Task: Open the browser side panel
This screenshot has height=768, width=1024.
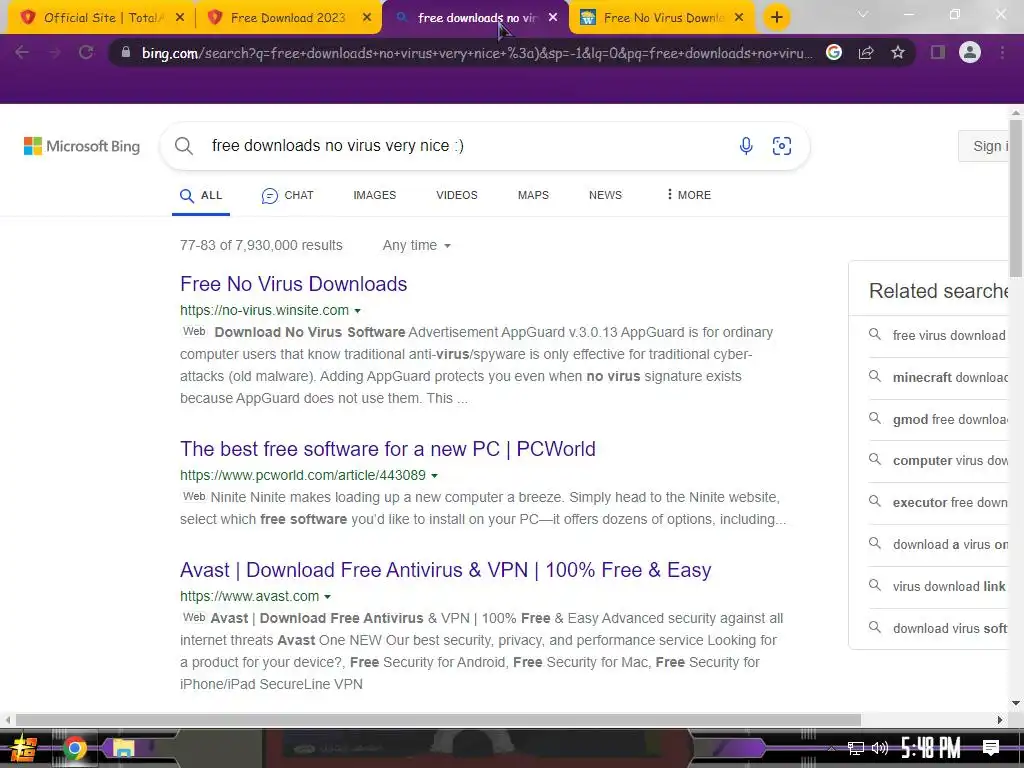Action: (x=938, y=52)
